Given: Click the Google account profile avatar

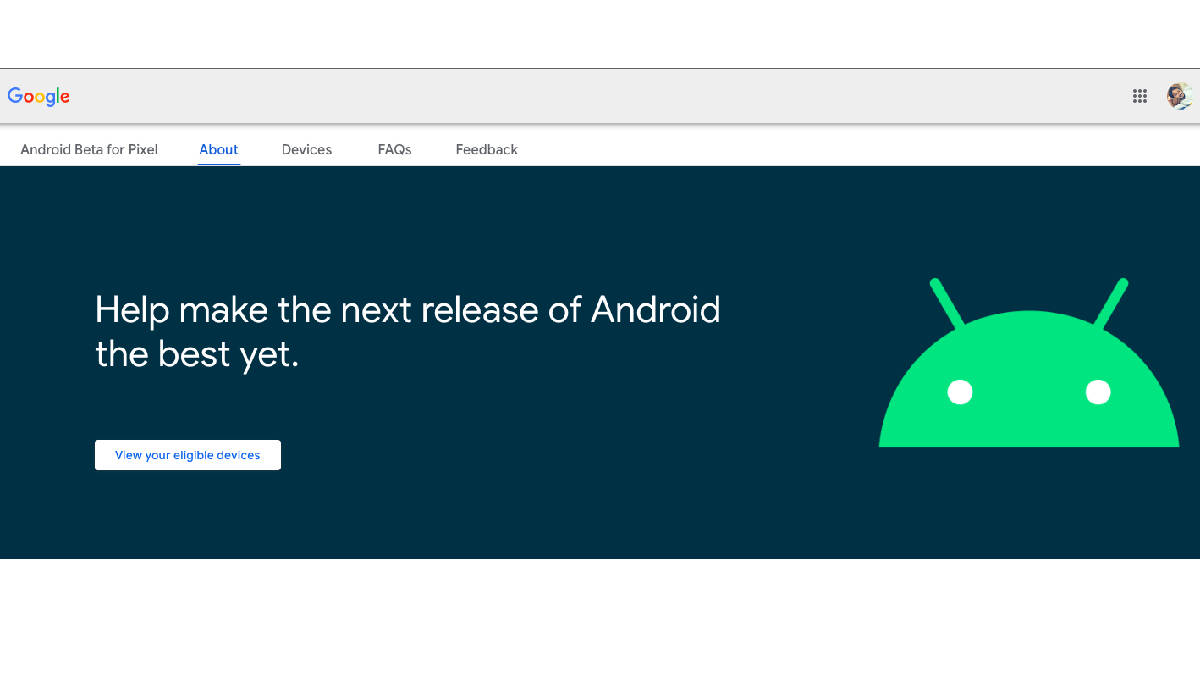Looking at the screenshot, I should pos(1179,96).
